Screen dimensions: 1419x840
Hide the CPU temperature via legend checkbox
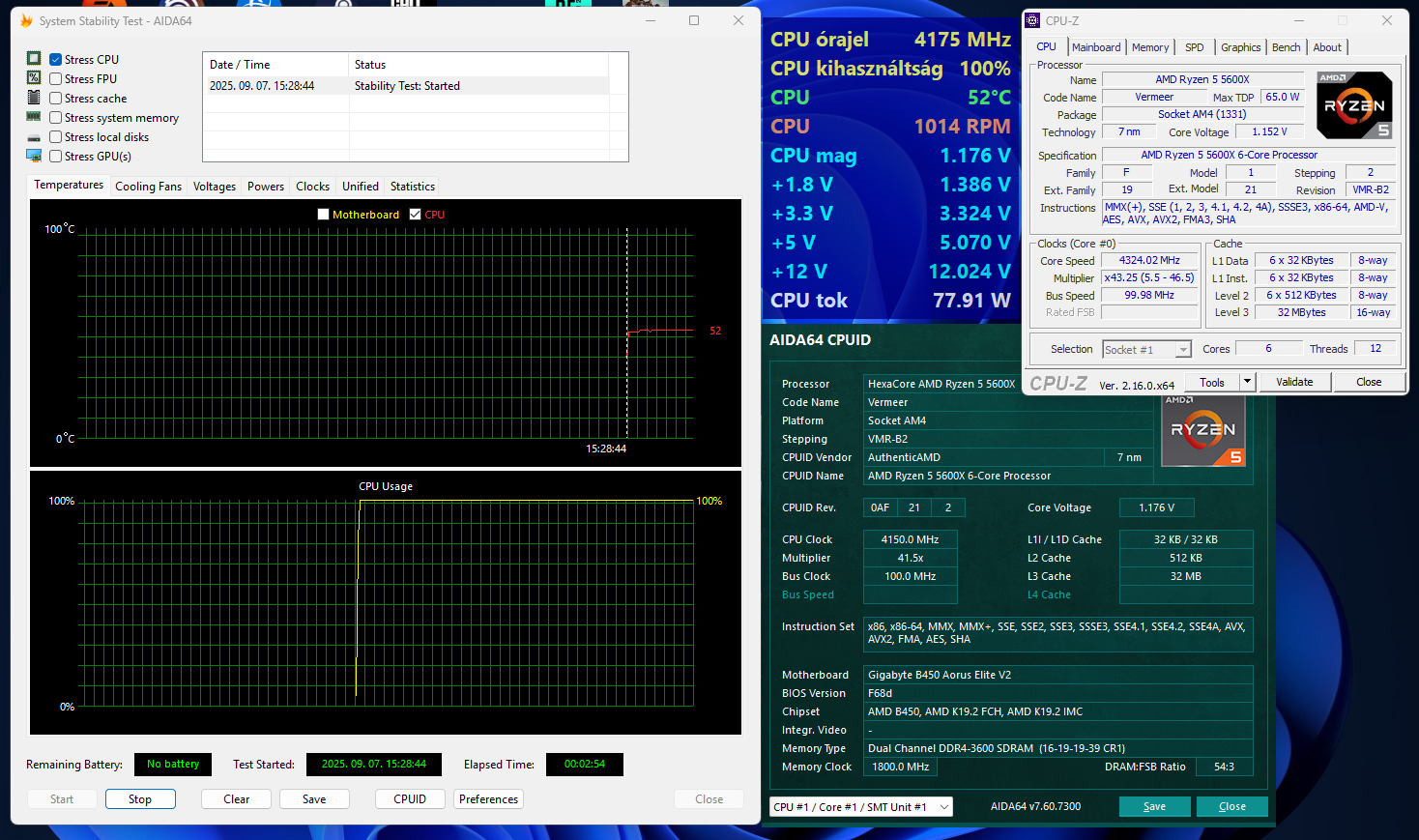[x=416, y=215]
